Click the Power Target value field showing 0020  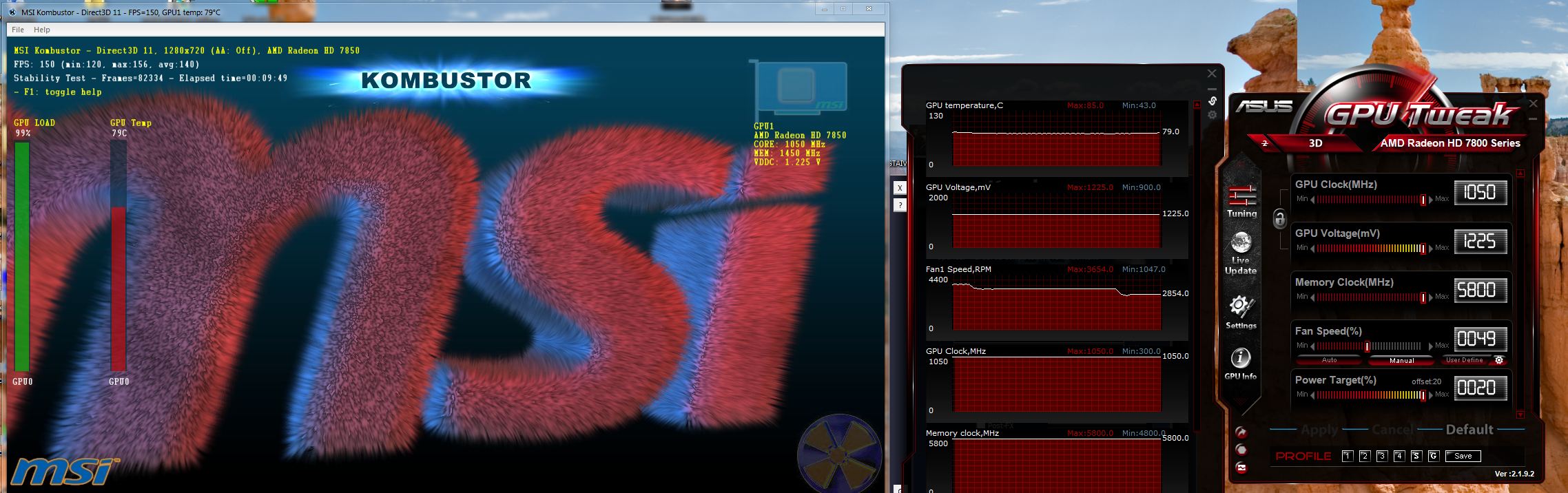click(1481, 388)
